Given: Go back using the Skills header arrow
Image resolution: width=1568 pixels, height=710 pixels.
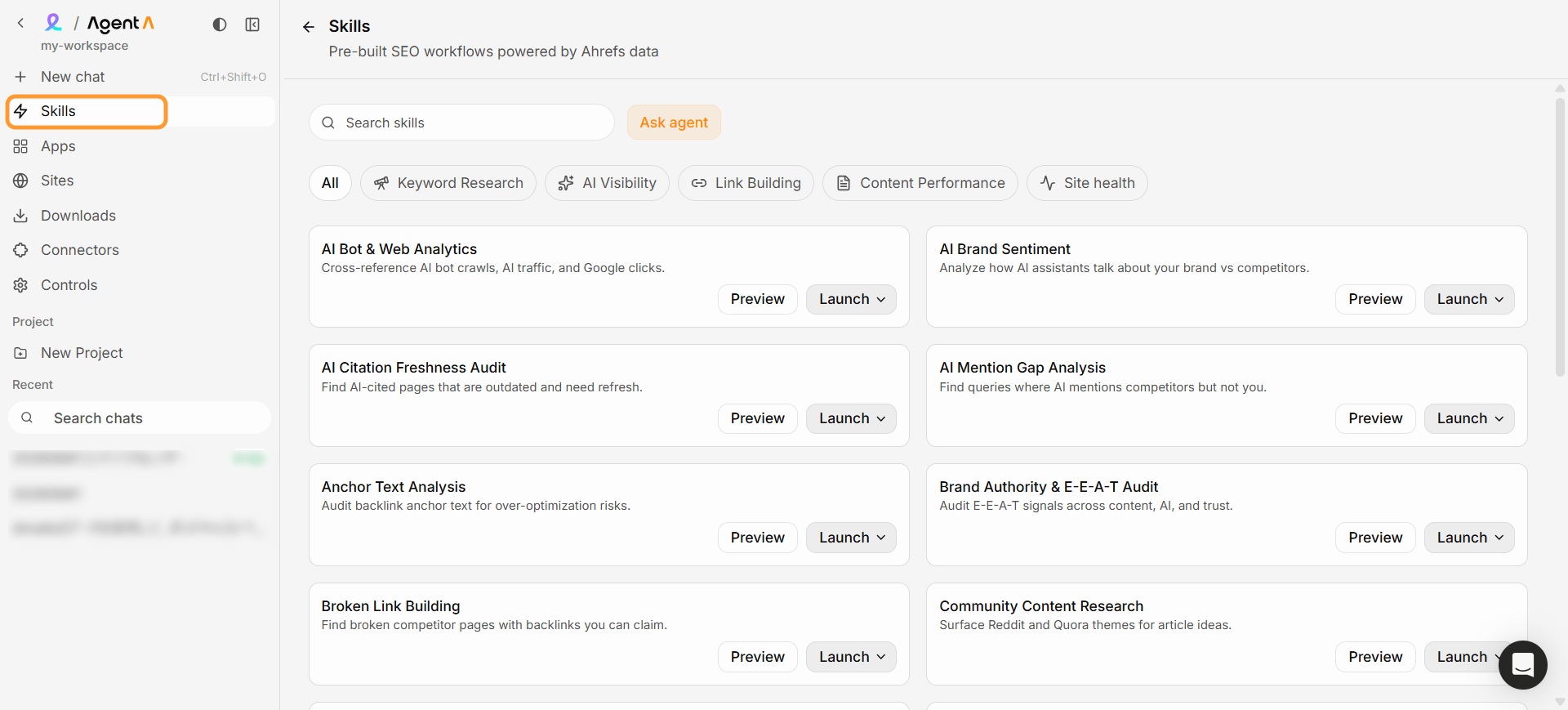Looking at the screenshot, I should click(308, 27).
